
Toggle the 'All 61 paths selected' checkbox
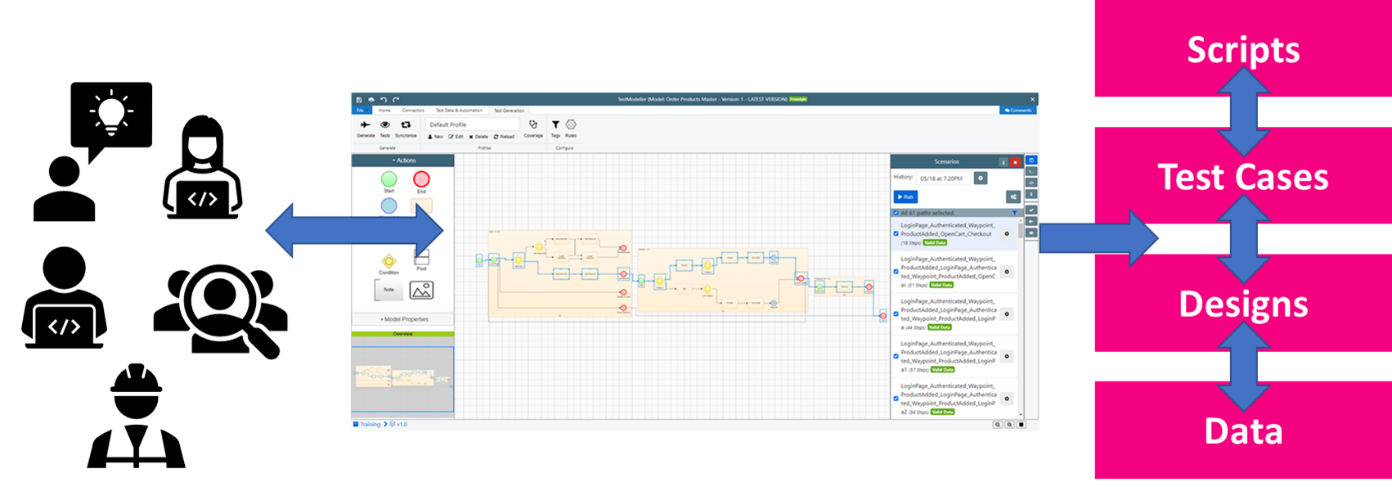coord(895,213)
